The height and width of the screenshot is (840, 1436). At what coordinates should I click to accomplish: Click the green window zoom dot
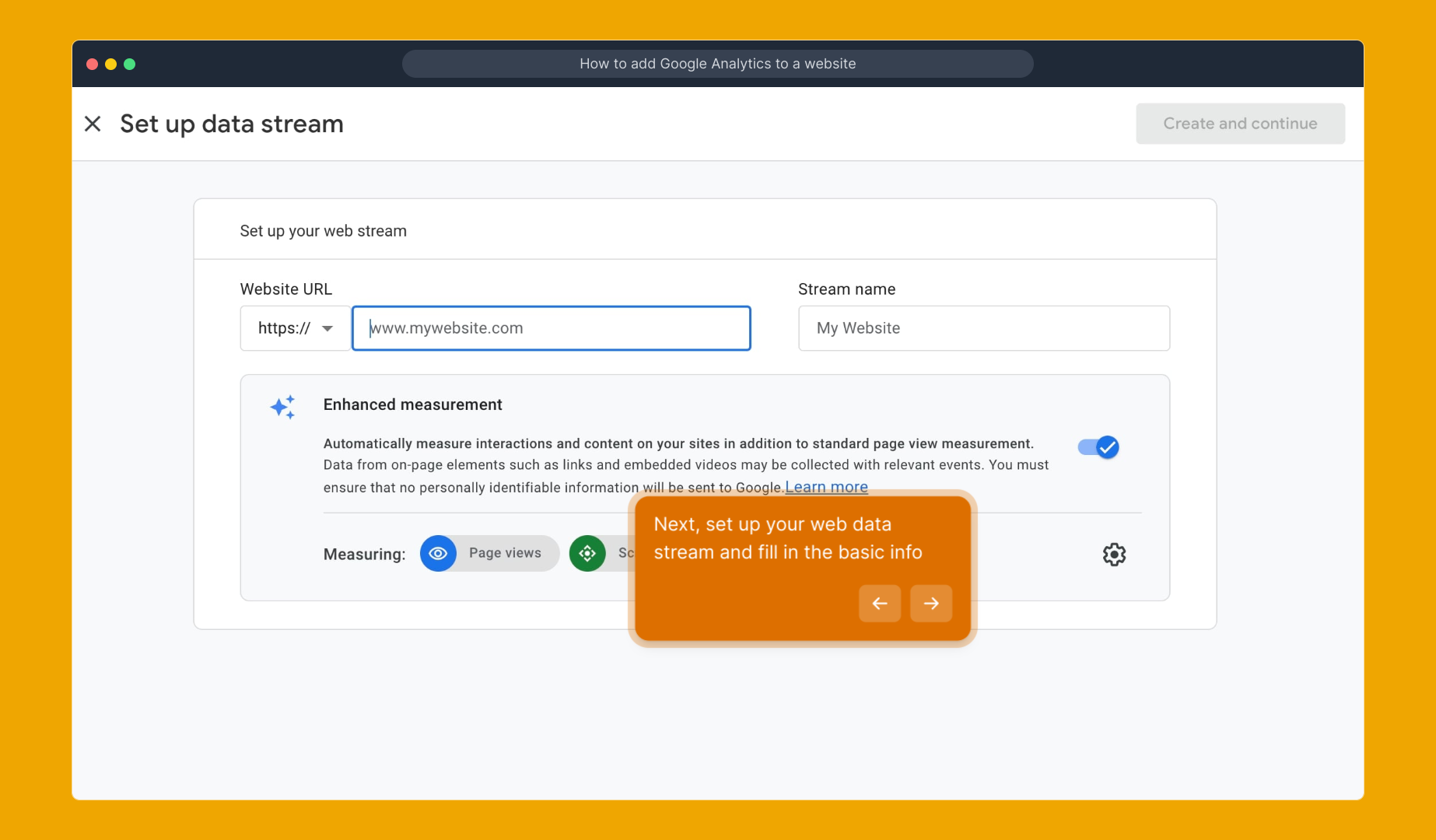coord(131,64)
